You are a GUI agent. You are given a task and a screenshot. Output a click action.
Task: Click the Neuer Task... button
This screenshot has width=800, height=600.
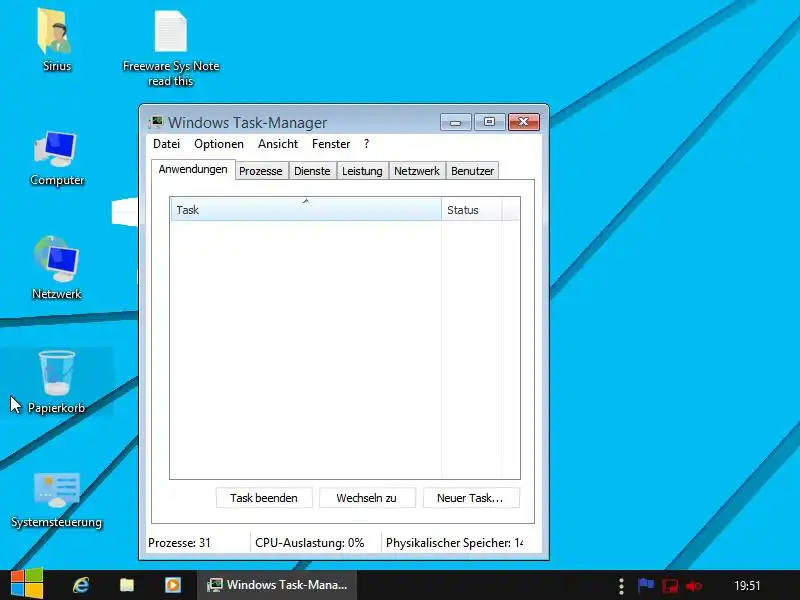point(470,498)
